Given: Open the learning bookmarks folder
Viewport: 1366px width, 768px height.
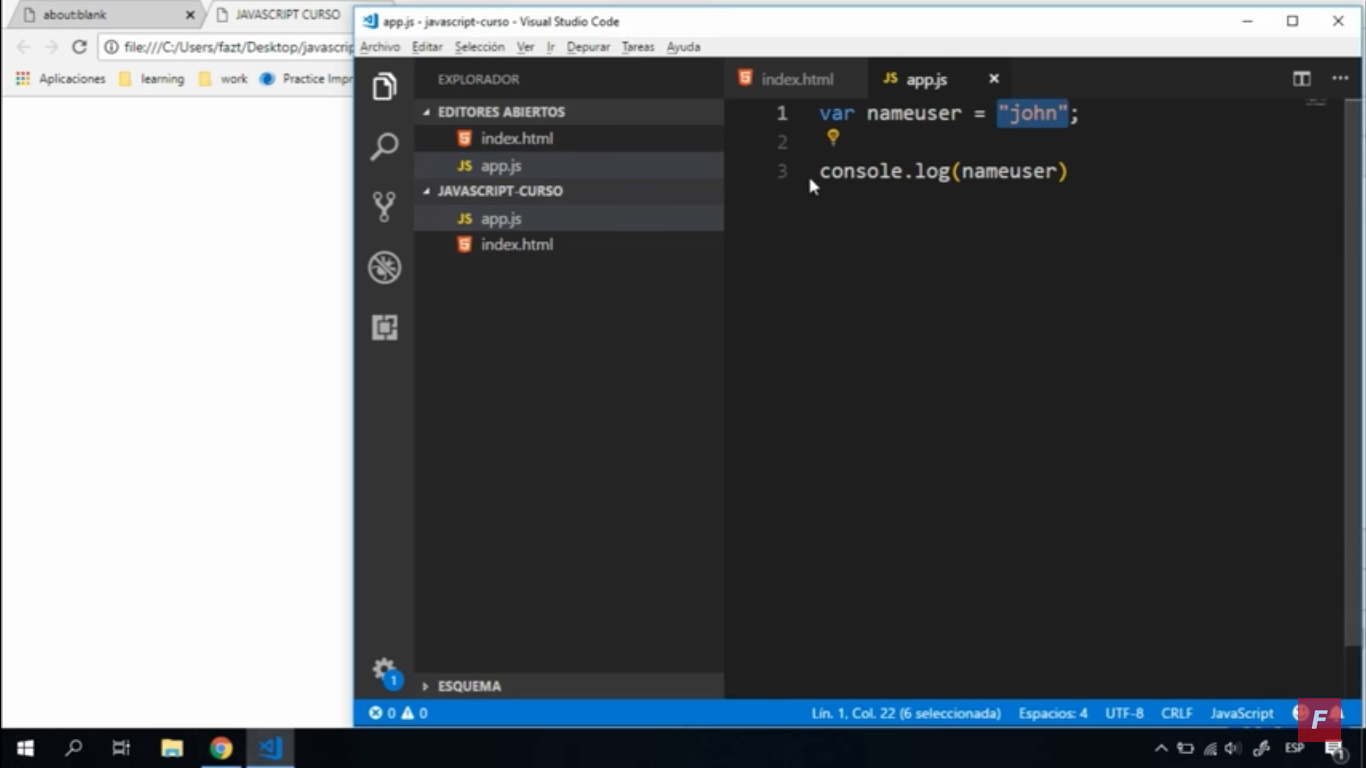Looking at the screenshot, I should [x=152, y=79].
